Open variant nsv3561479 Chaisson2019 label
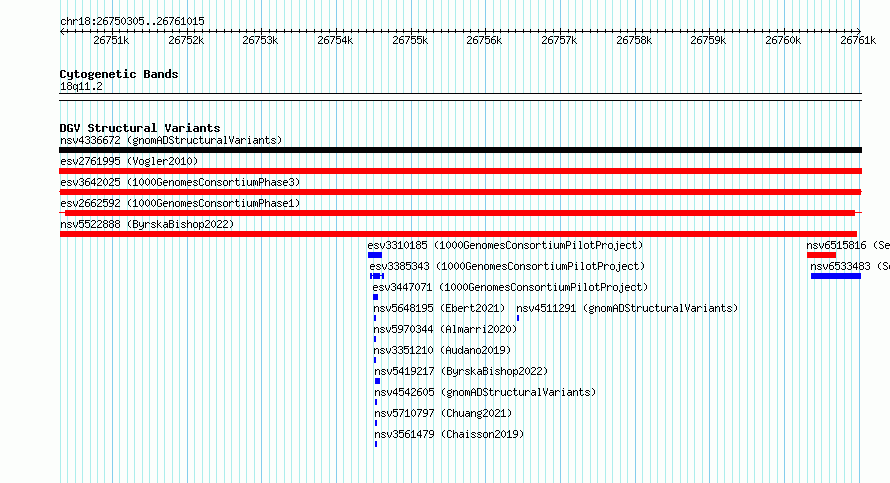Screen dimensions: 890x483 click(450, 434)
